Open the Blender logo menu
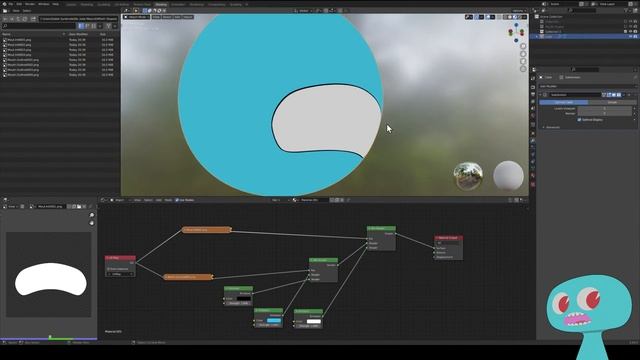This screenshot has width=640, height=360. tap(4, 4)
